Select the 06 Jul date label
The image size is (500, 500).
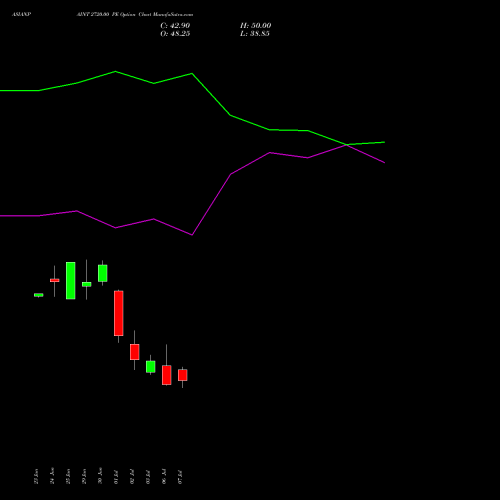[164, 477]
